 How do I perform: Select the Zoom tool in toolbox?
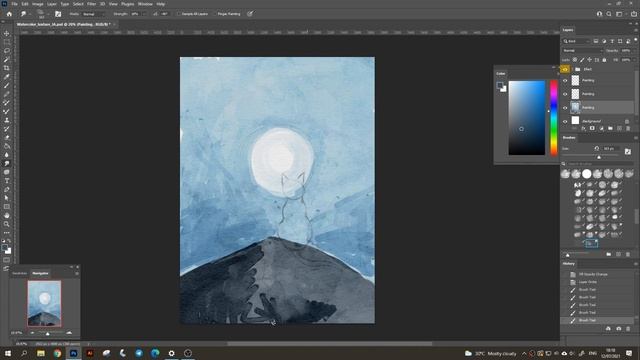[7, 224]
